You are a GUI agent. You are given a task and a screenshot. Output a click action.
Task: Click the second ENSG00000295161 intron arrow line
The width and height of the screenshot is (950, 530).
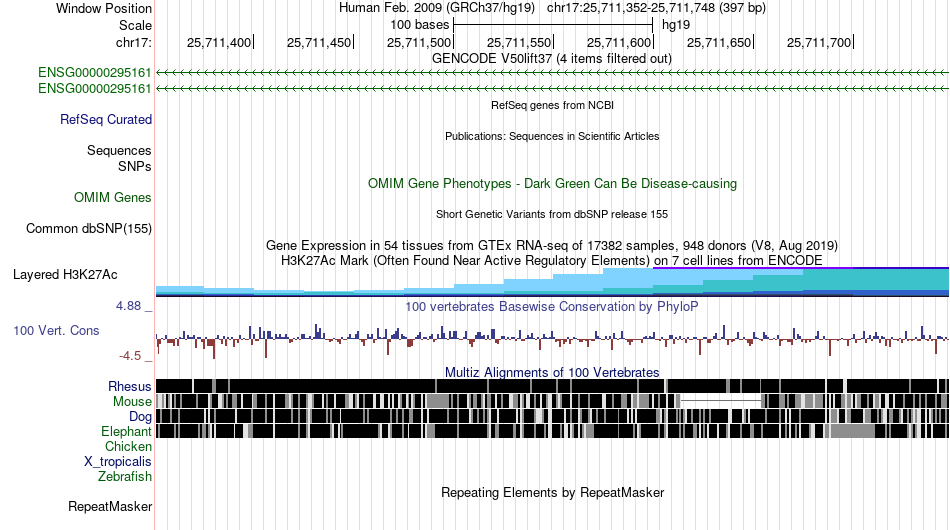point(552,88)
